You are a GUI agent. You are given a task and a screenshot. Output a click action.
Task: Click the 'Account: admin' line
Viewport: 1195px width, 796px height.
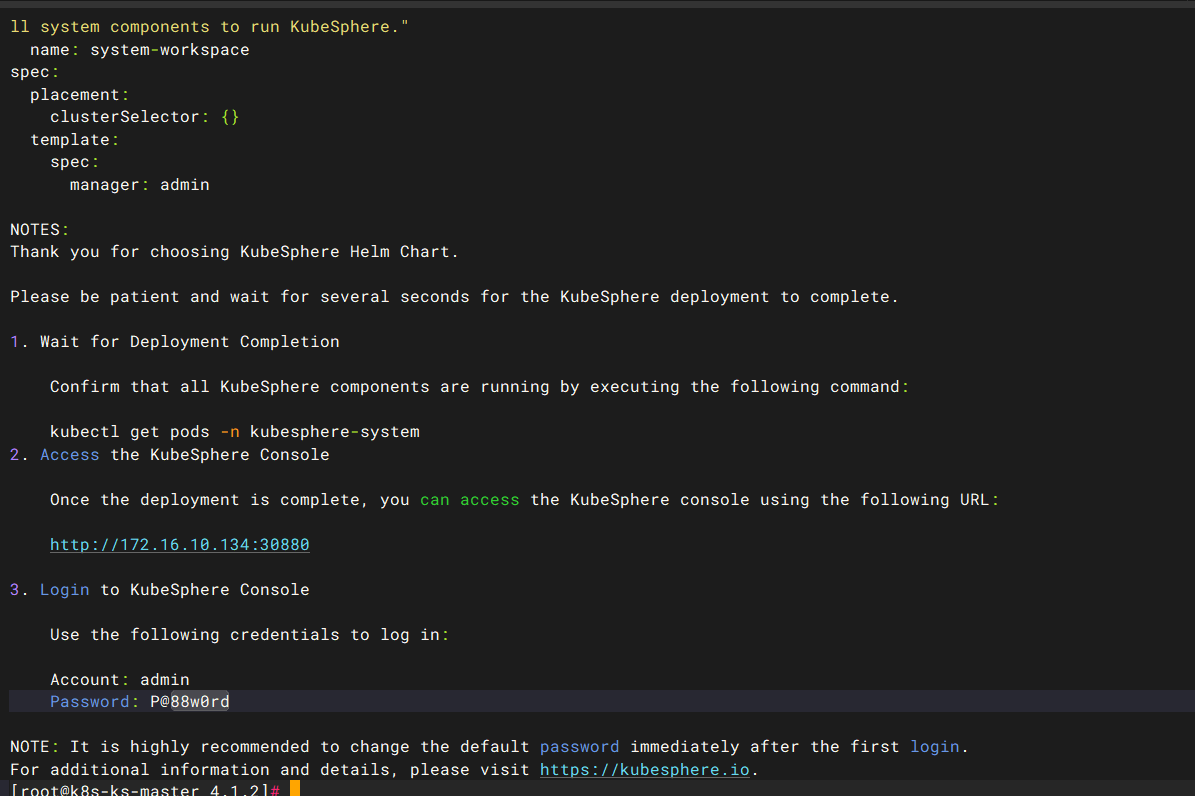pos(120,679)
